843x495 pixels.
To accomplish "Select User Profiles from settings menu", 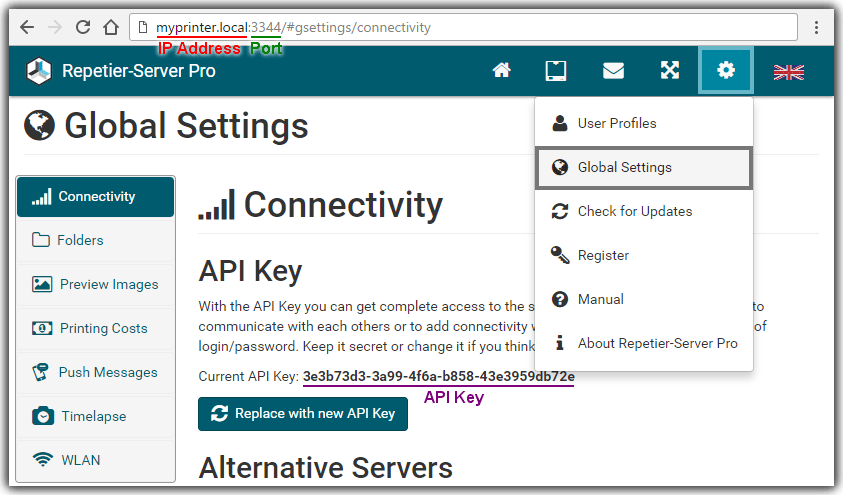I will tap(644, 123).
